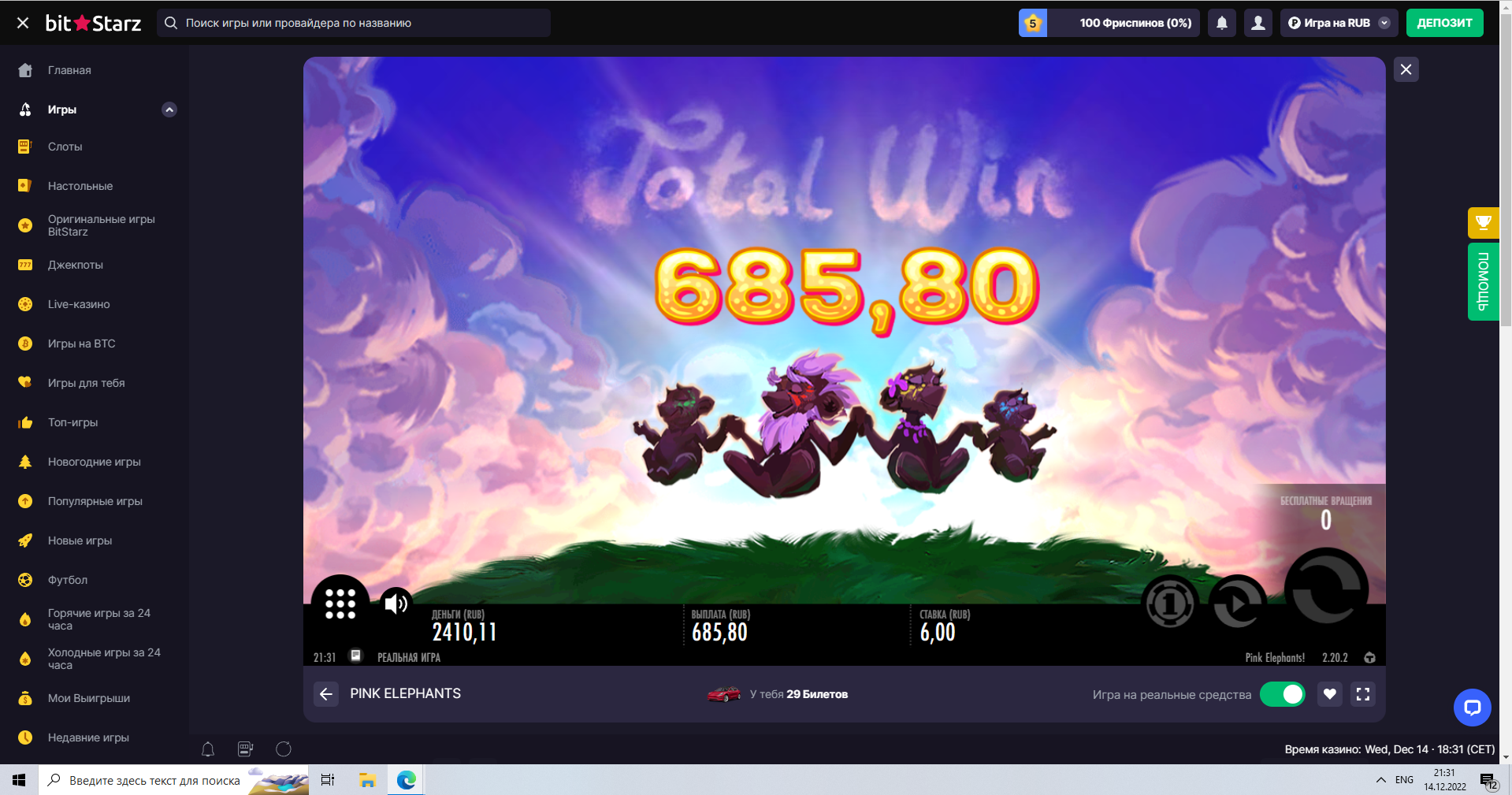Open the green Помощь help tab

1484,282
